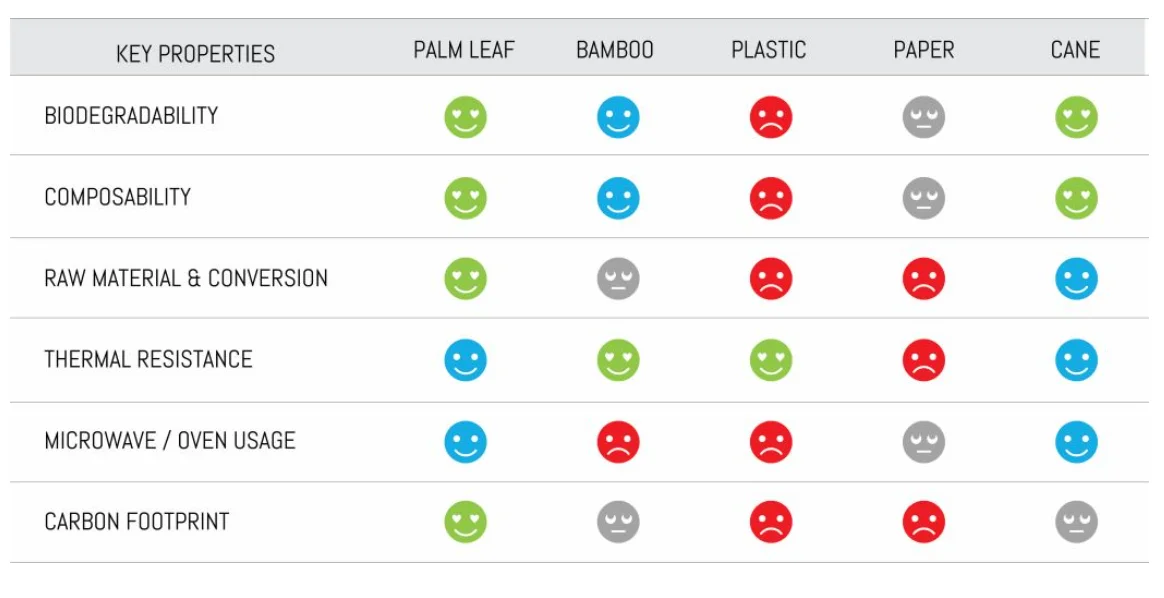Click Palm Leaf microwave usage blue smiley
This screenshot has width=1164, height=598.
click(x=465, y=442)
